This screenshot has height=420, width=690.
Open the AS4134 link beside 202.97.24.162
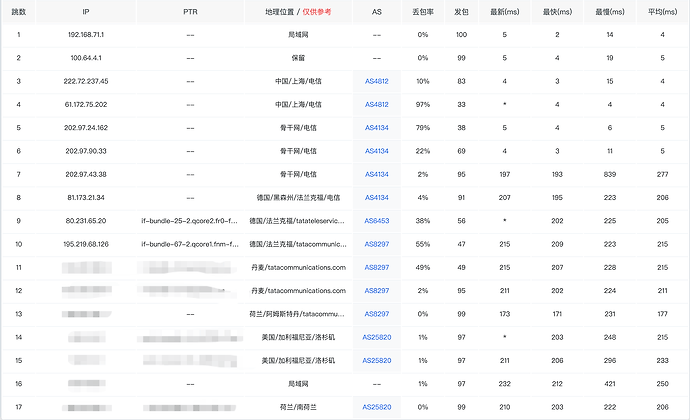tap(377, 128)
